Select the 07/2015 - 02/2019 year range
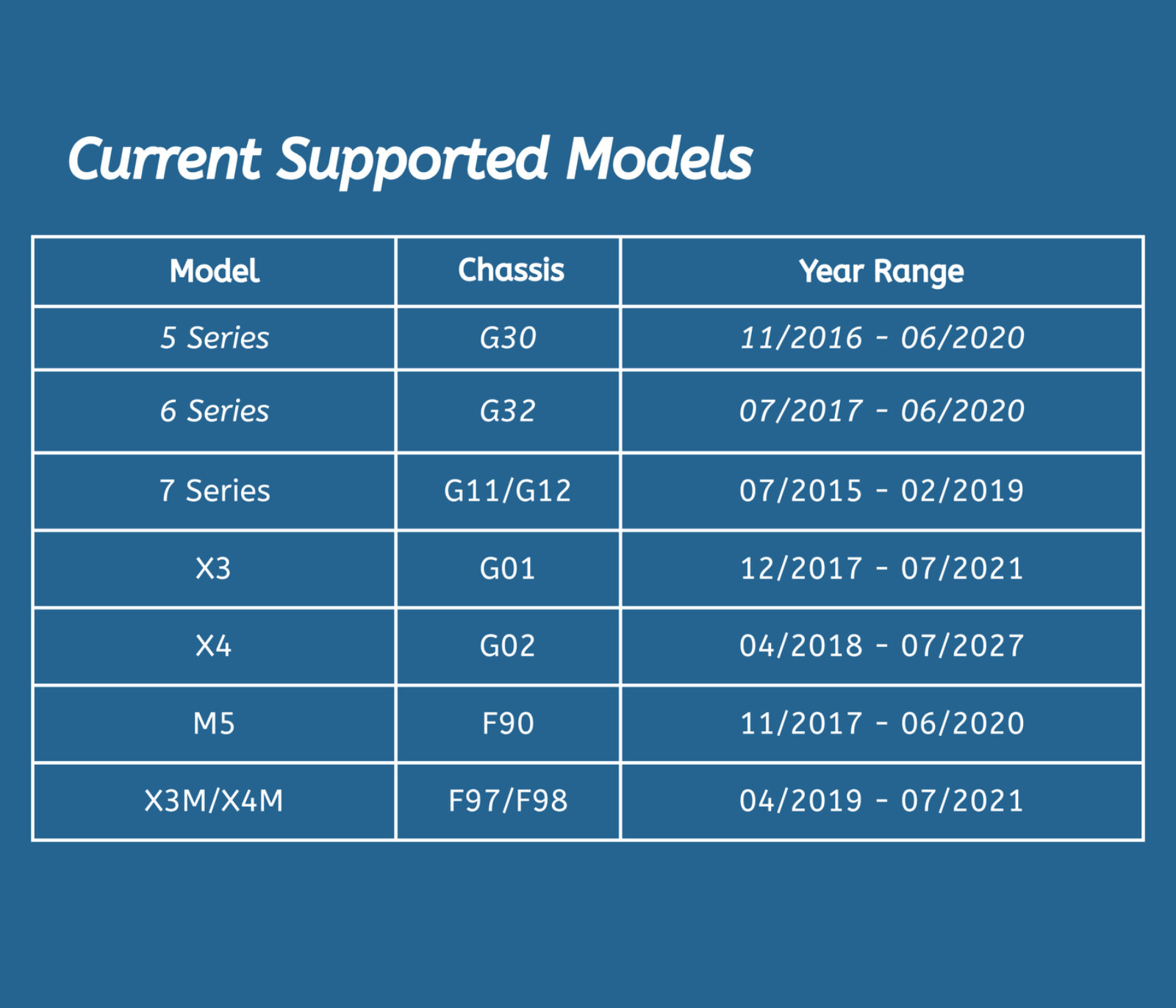The image size is (1176, 1008). point(881,491)
